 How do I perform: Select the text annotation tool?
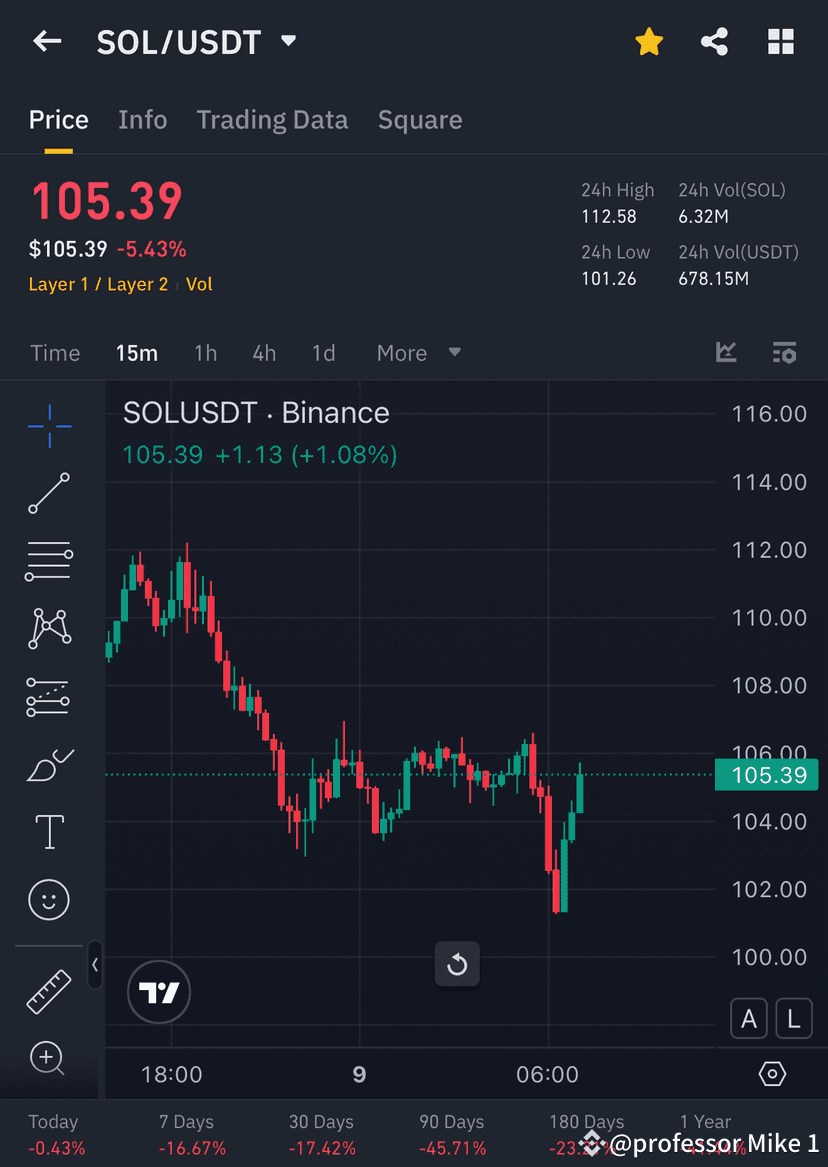[48, 831]
